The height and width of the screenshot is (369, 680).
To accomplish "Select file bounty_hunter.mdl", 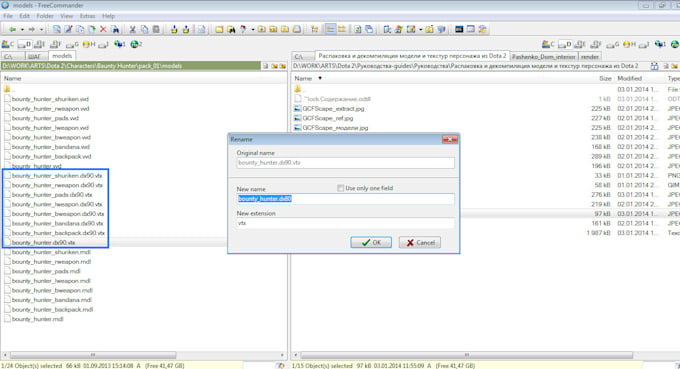I will click(37, 319).
